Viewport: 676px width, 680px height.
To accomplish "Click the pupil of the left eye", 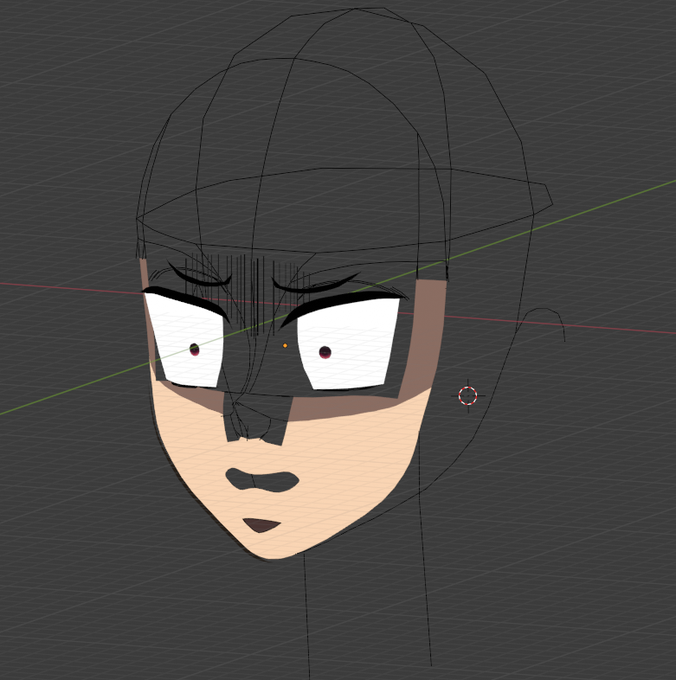I will click(194, 349).
